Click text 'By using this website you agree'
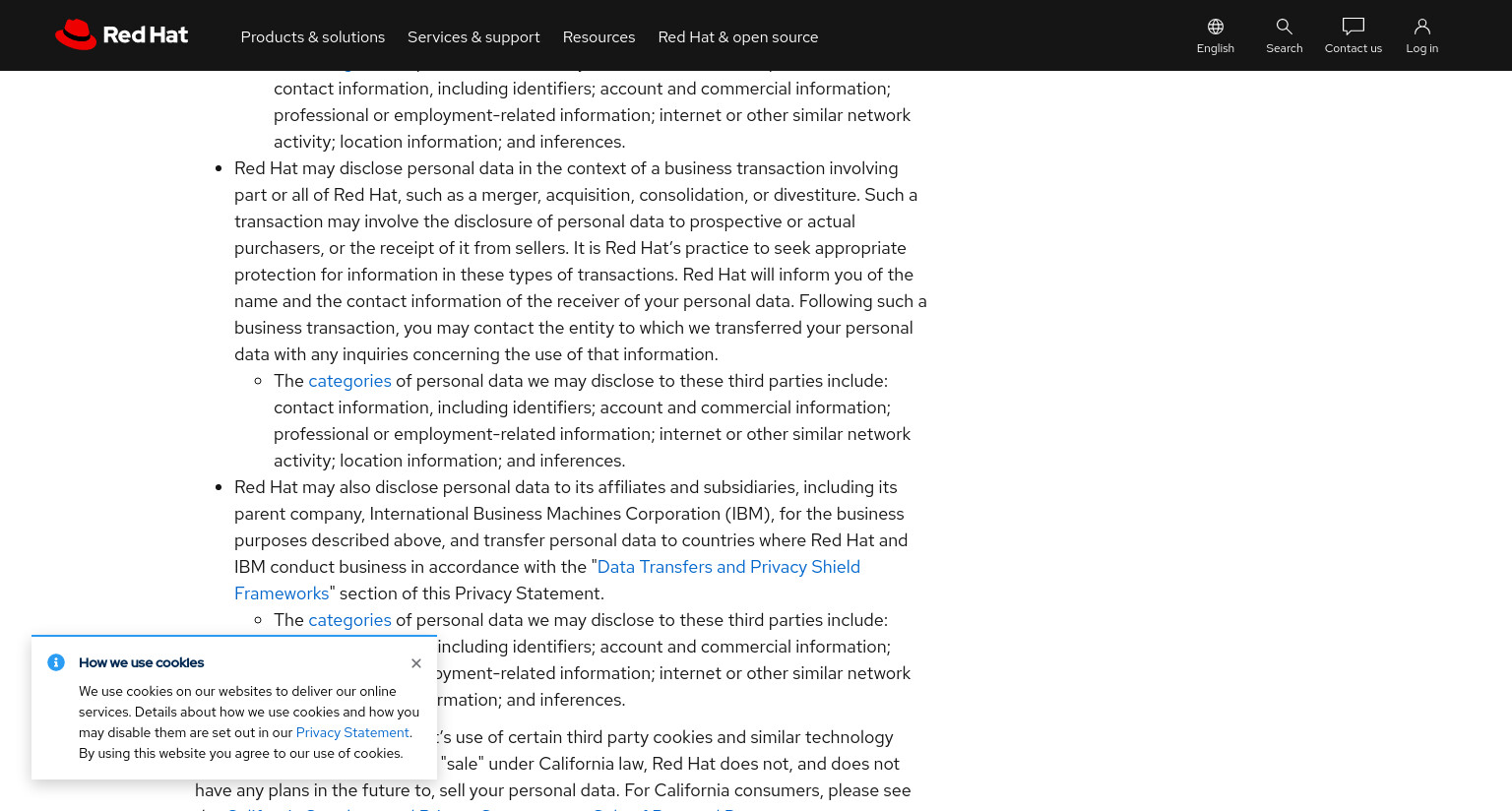The height and width of the screenshot is (811, 1512). pos(175,753)
